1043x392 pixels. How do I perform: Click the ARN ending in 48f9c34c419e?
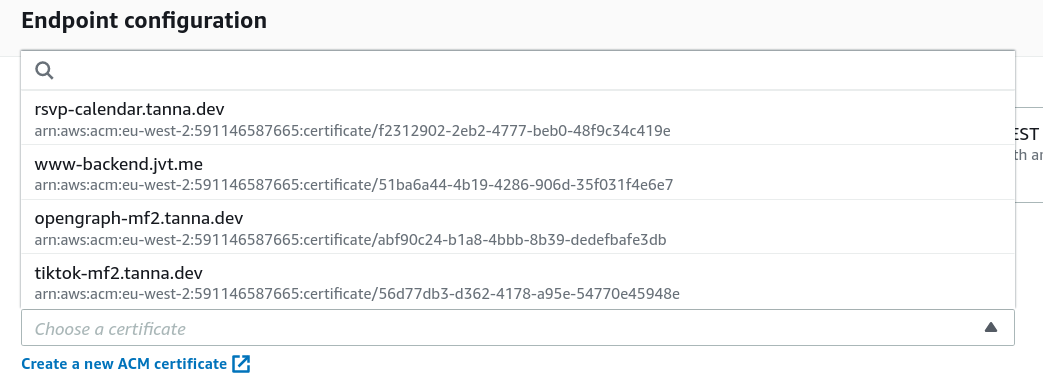pos(353,130)
